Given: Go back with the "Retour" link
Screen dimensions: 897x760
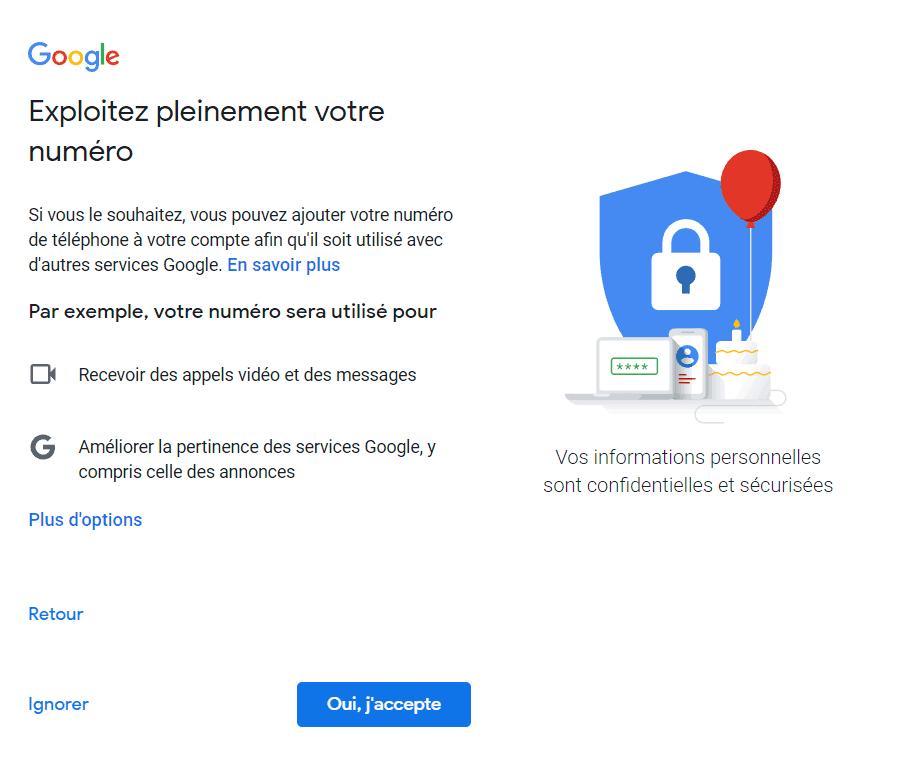Looking at the screenshot, I should (56, 614).
